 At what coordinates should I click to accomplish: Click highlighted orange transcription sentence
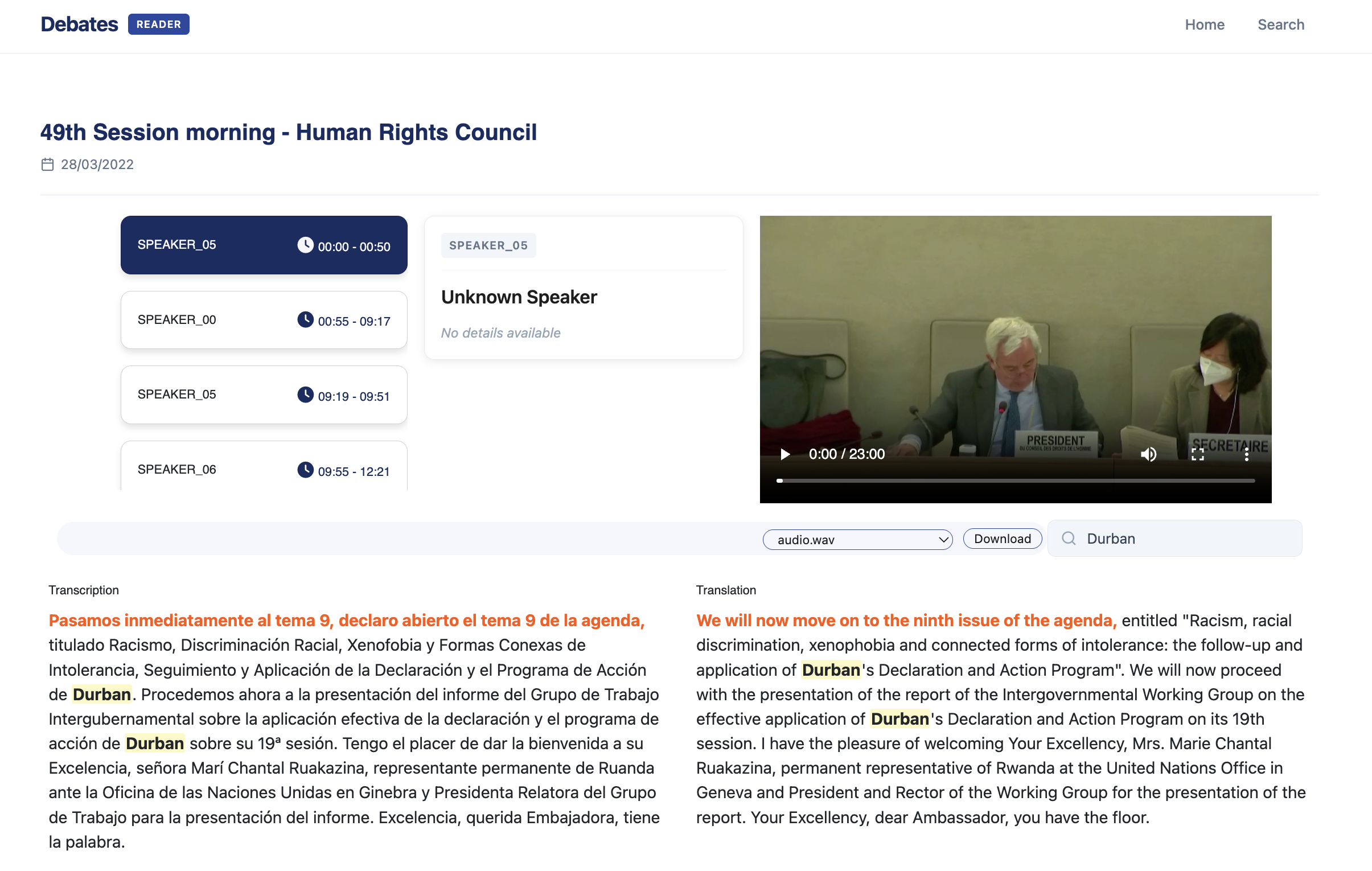pos(346,621)
